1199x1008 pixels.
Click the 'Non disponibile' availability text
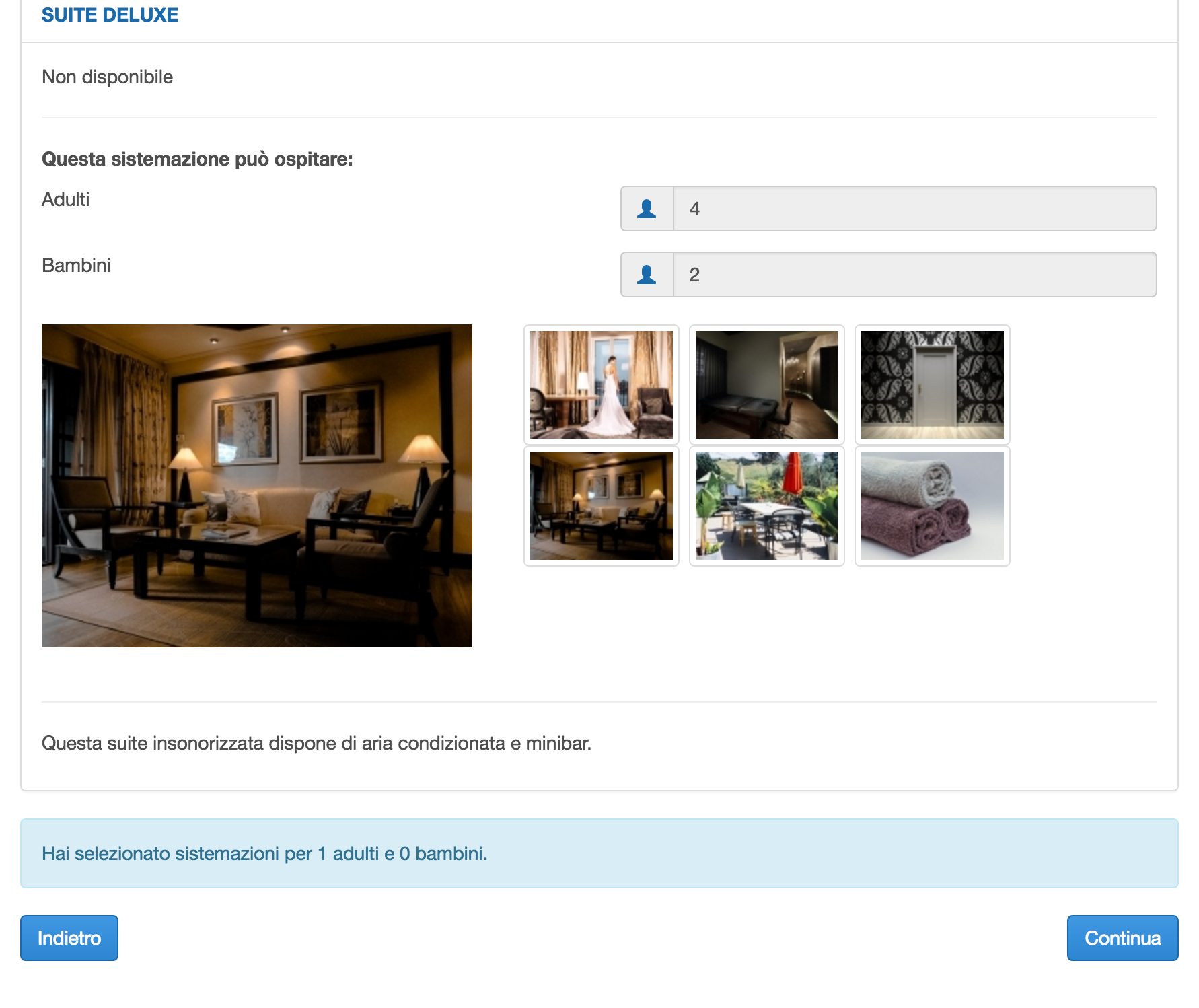(x=107, y=77)
